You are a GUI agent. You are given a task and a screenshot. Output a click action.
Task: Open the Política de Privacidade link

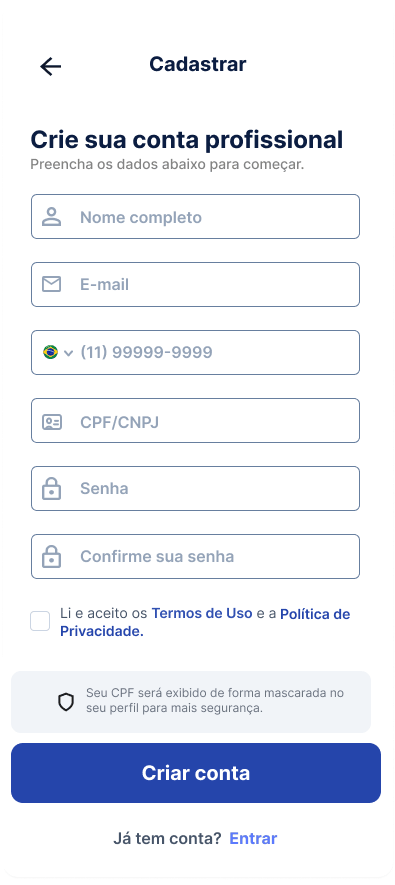pos(205,623)
